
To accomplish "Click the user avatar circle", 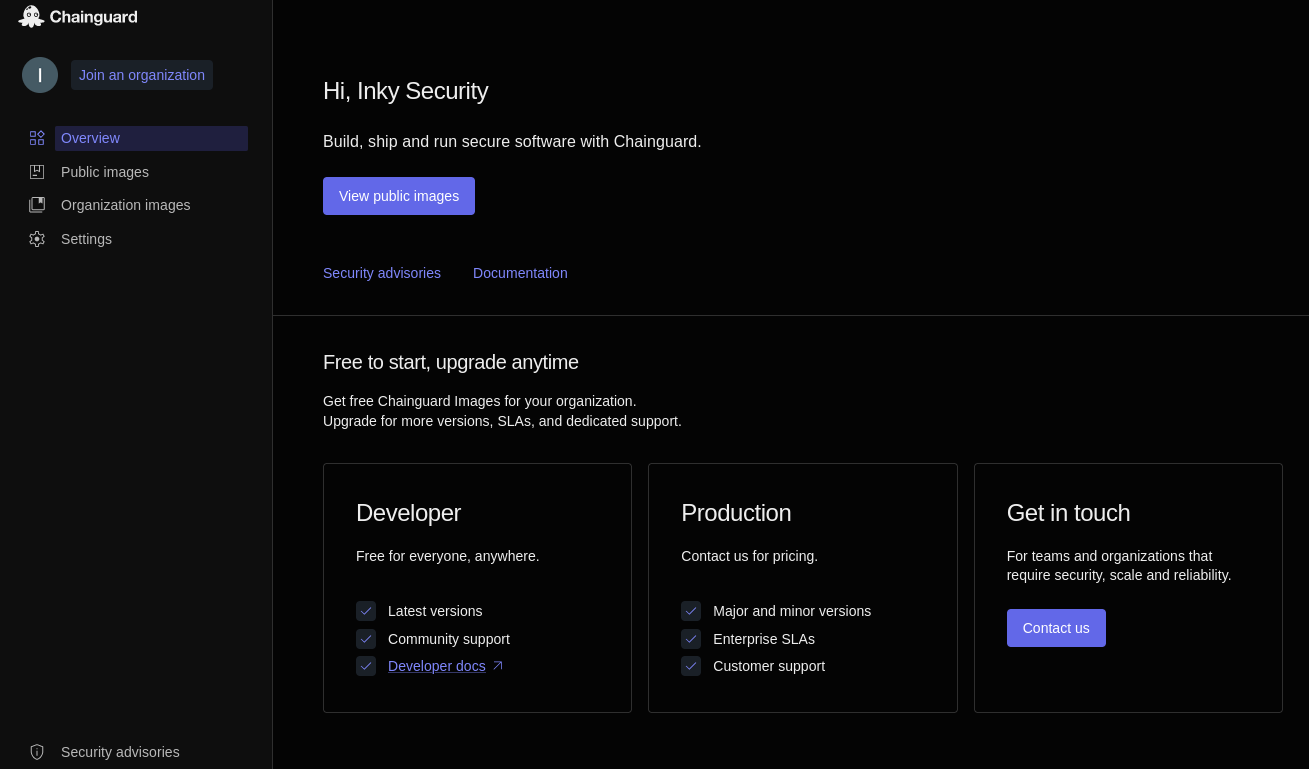I will (40, 75).
